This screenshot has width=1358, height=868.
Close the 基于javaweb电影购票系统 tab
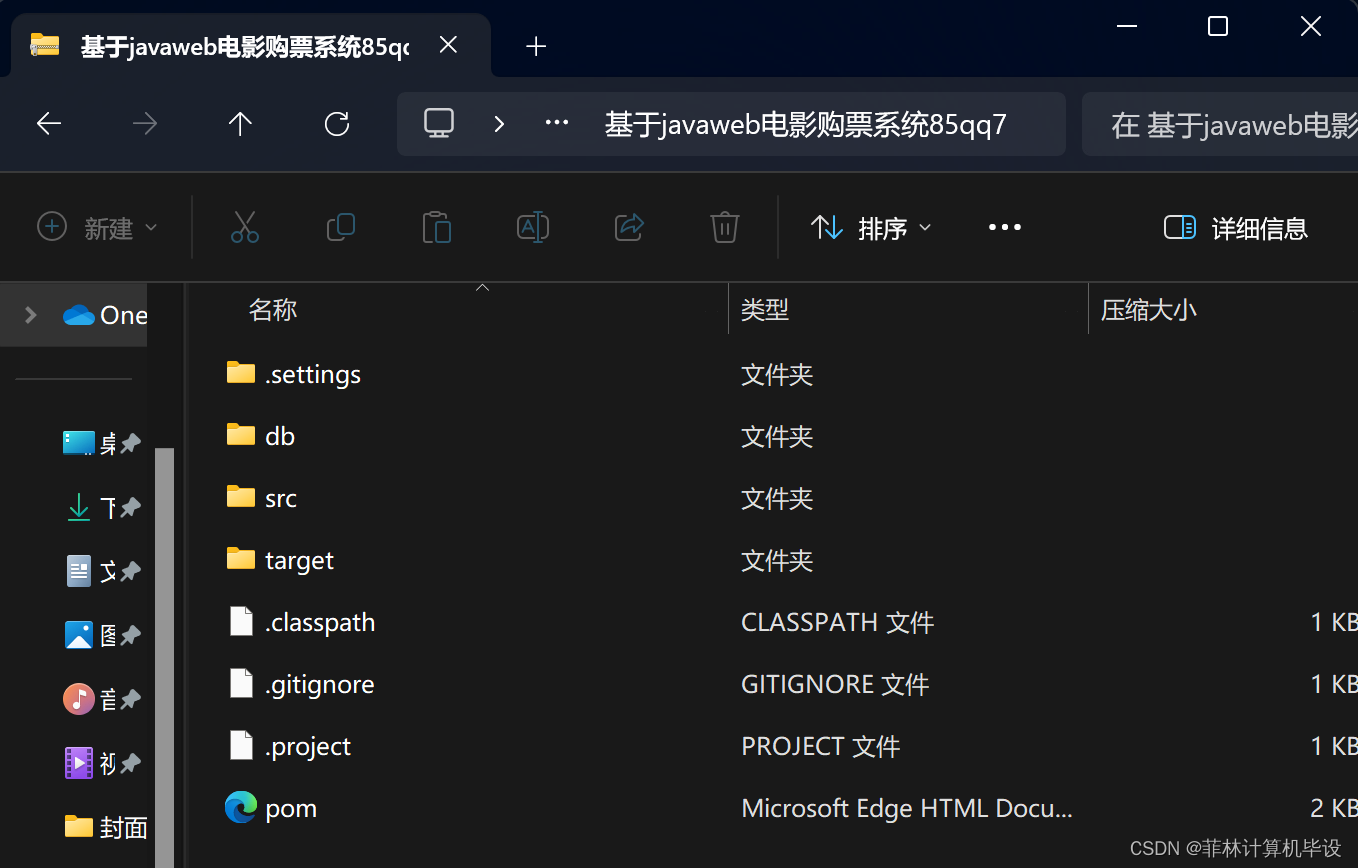(x=449, y=45)
